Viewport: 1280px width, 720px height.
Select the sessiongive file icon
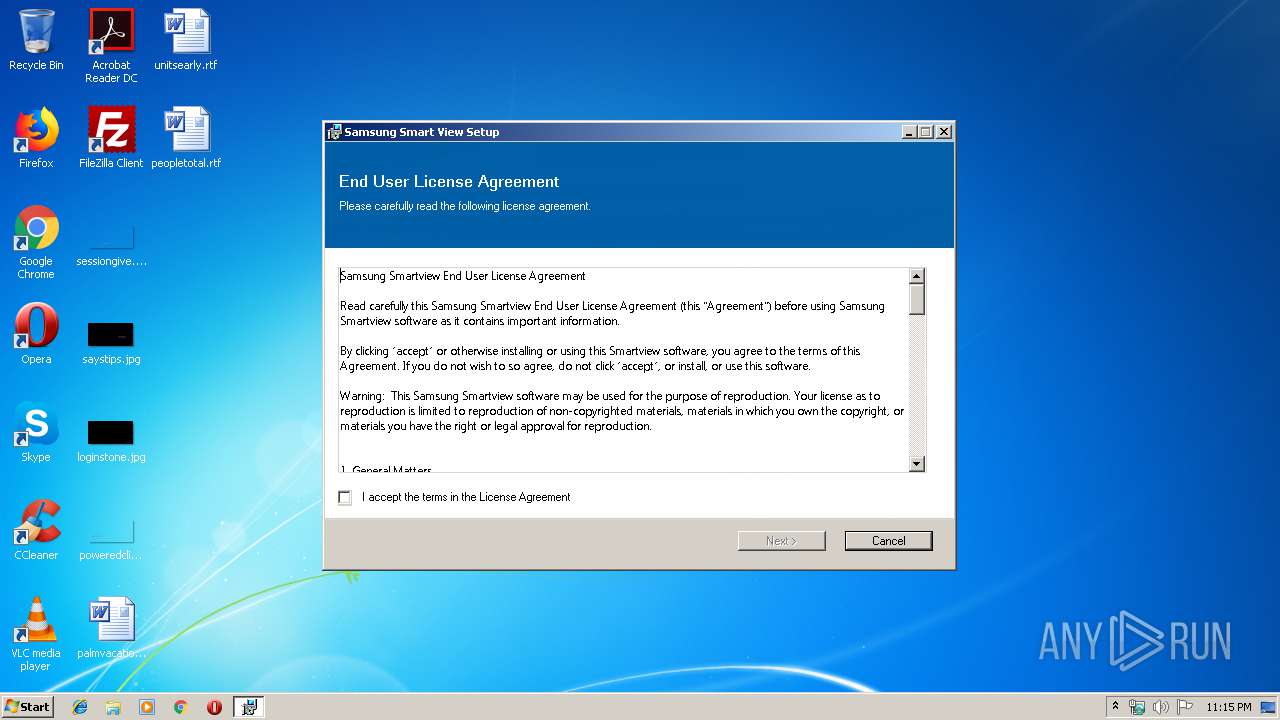(x=111, y=247)
